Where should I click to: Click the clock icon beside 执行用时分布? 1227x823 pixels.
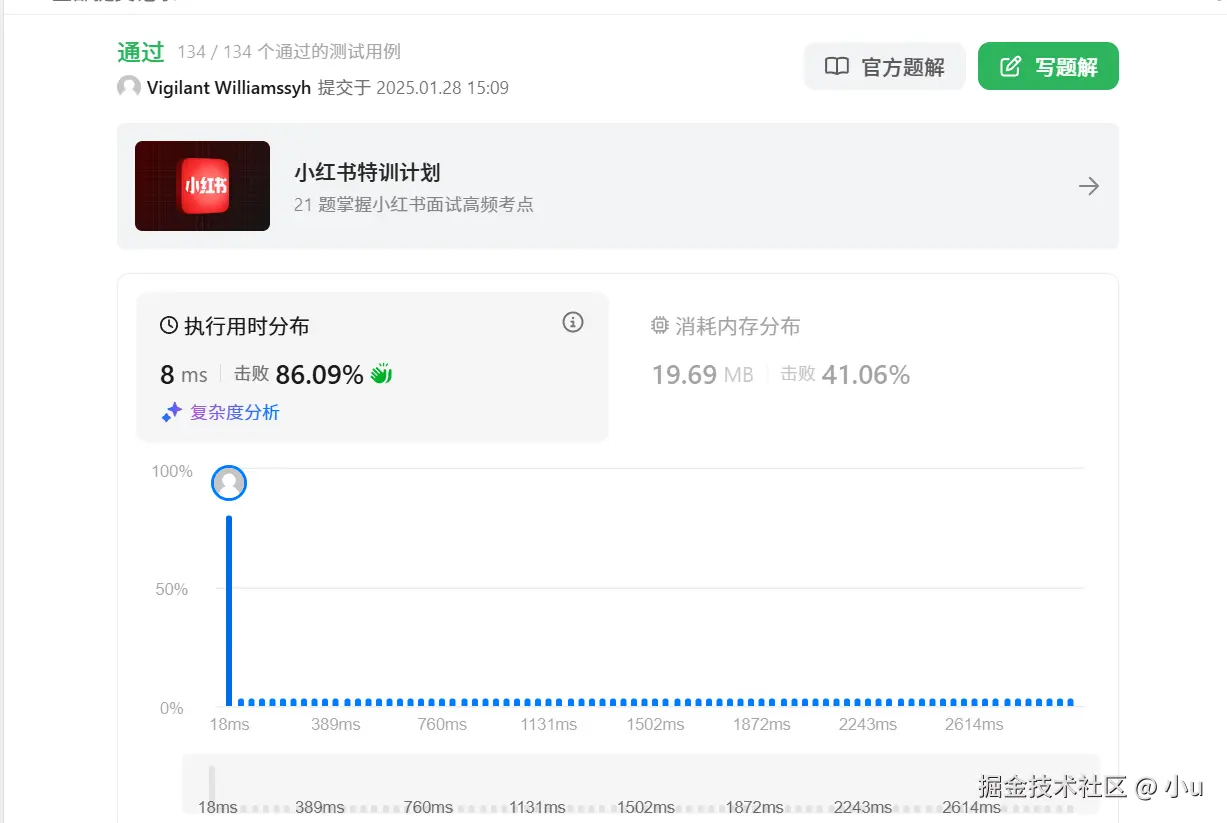(169, 326)
